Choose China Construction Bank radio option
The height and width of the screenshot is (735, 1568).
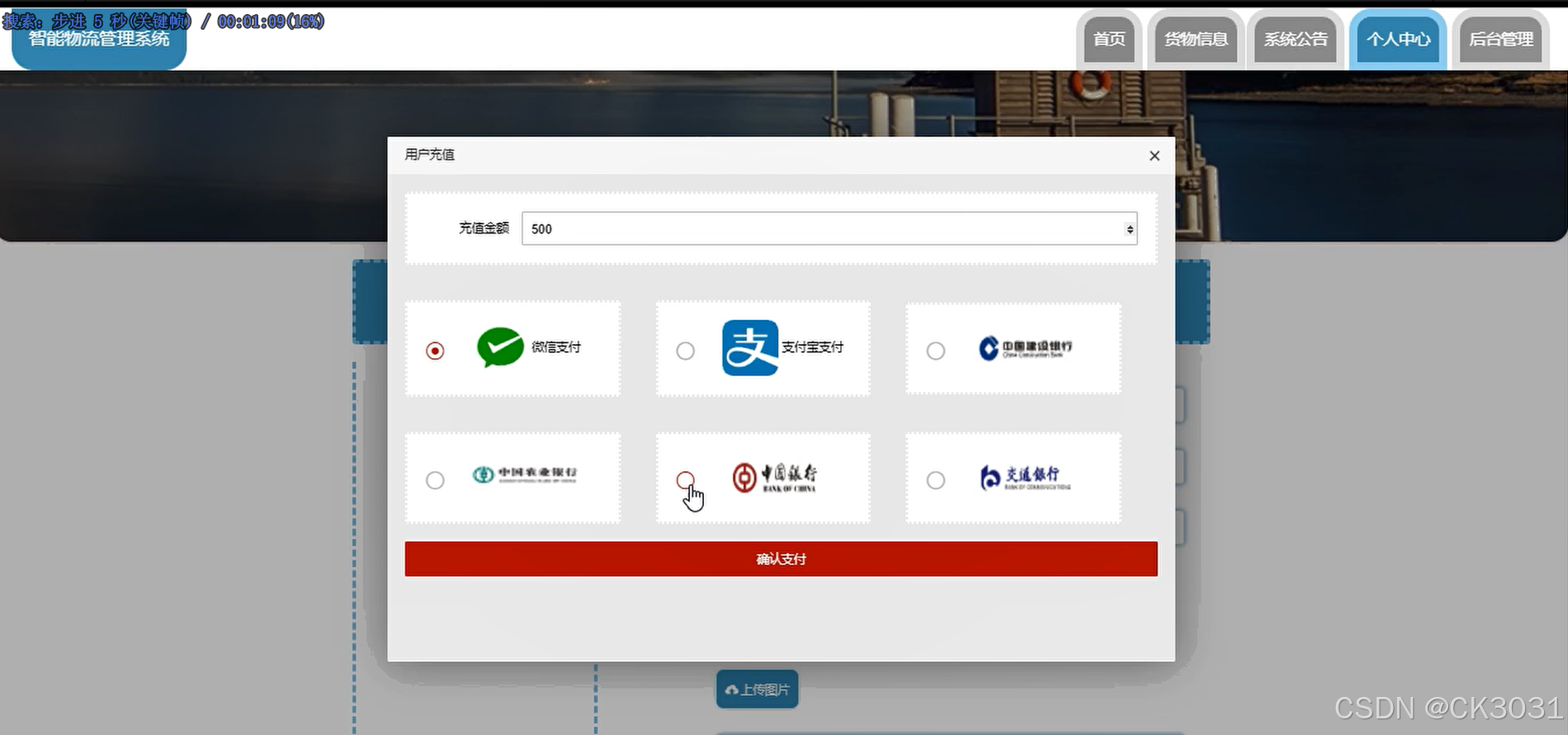(x=935, y=351)
